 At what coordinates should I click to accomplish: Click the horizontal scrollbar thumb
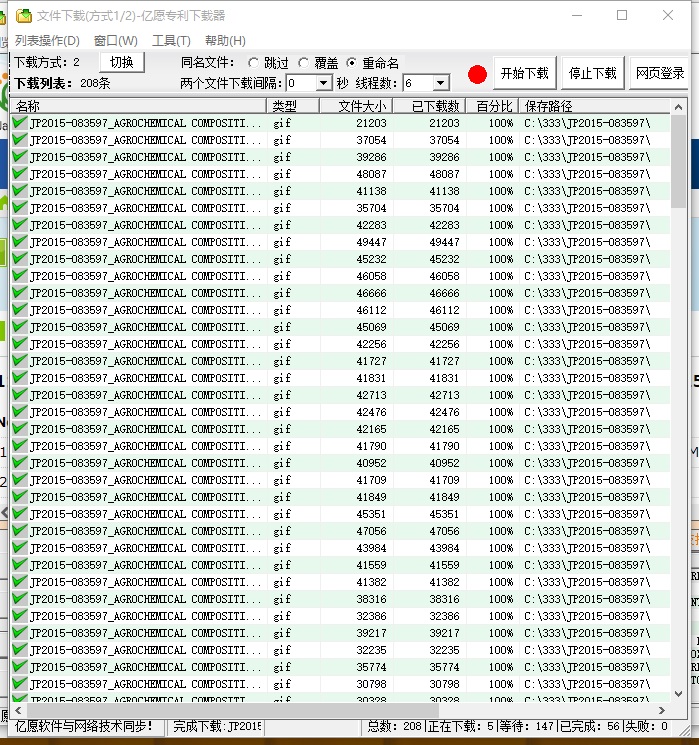(233, 710)
